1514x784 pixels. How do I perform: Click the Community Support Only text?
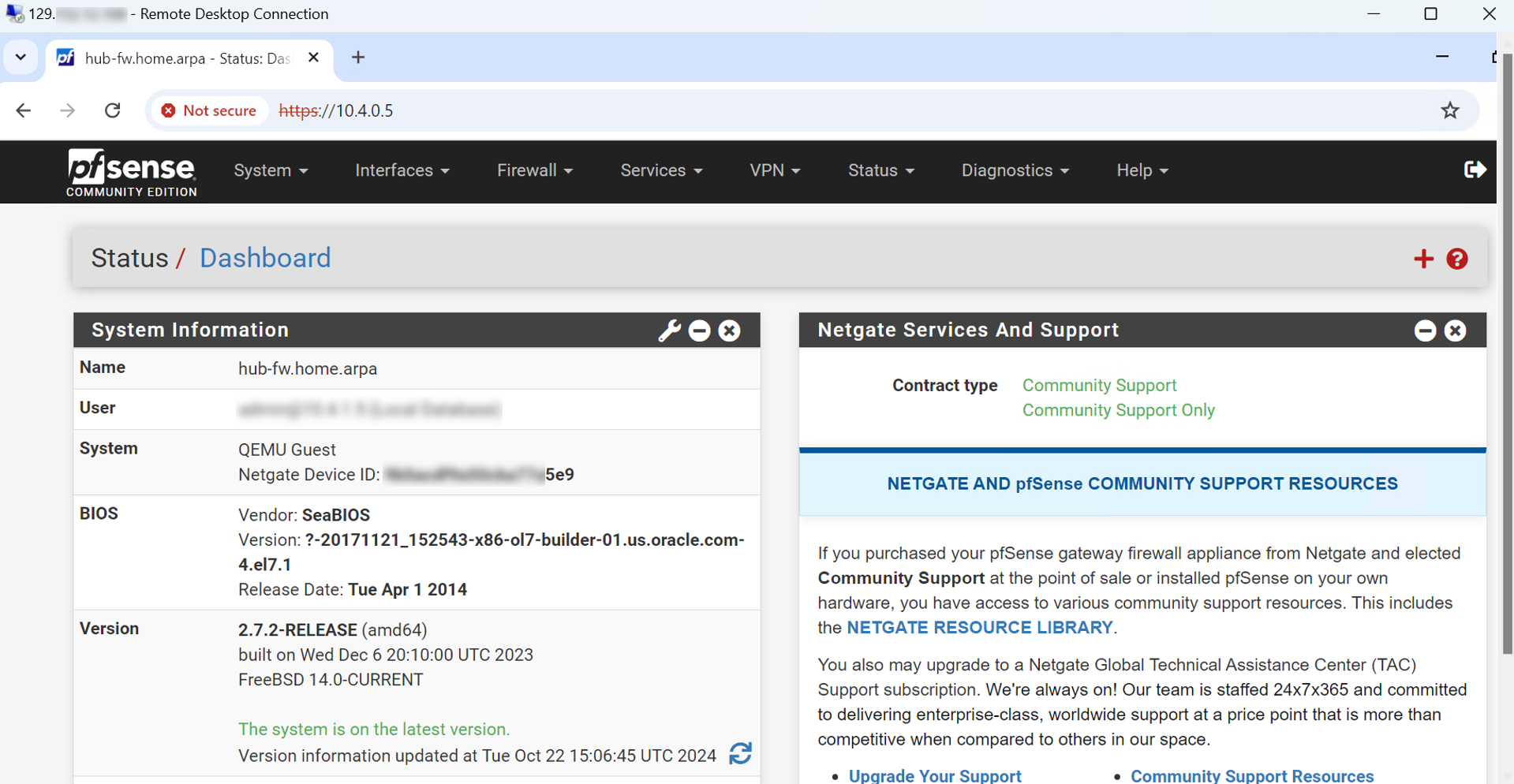click(1119, 410)
